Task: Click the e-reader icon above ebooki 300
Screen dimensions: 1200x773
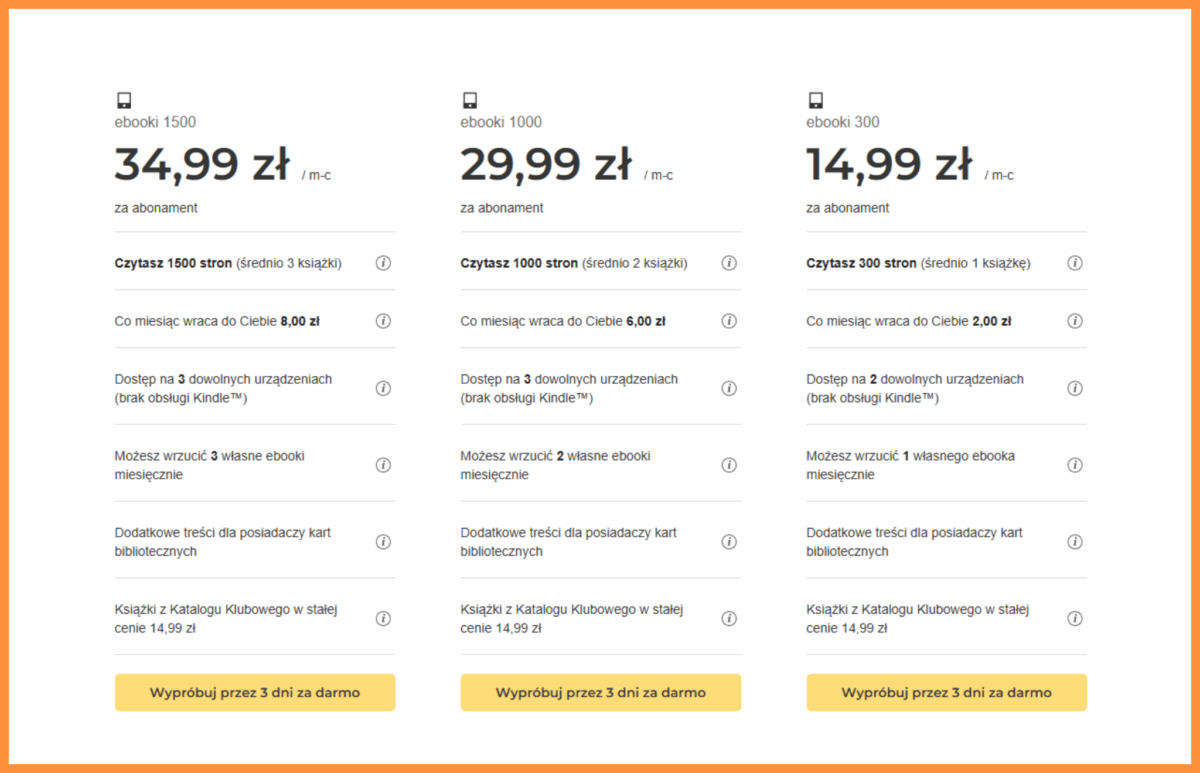Action: [x=816, y=100]
